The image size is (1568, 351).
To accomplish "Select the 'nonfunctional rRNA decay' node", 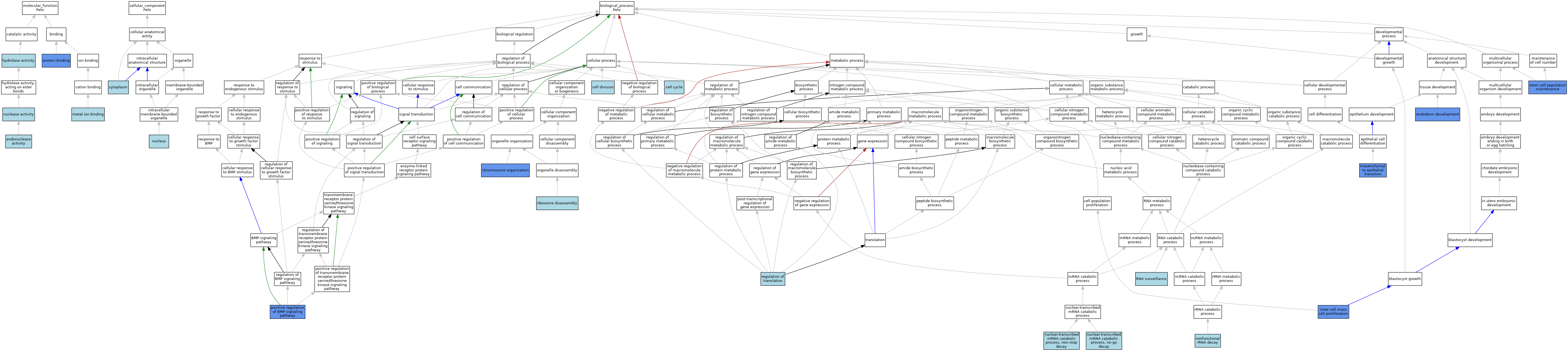I will pyautogui.click(x=1207, y=340).
